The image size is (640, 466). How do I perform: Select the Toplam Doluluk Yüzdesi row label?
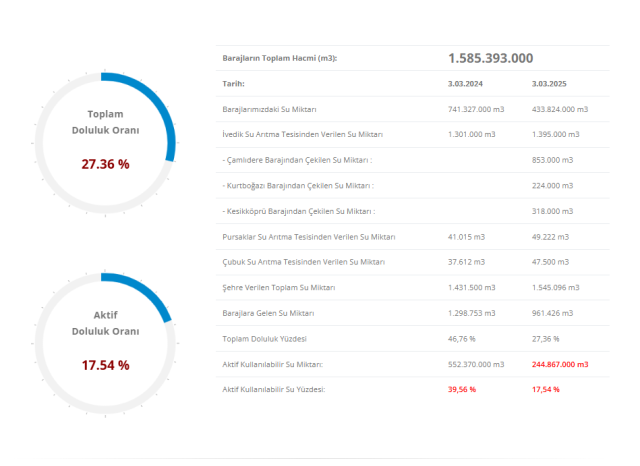264,339
